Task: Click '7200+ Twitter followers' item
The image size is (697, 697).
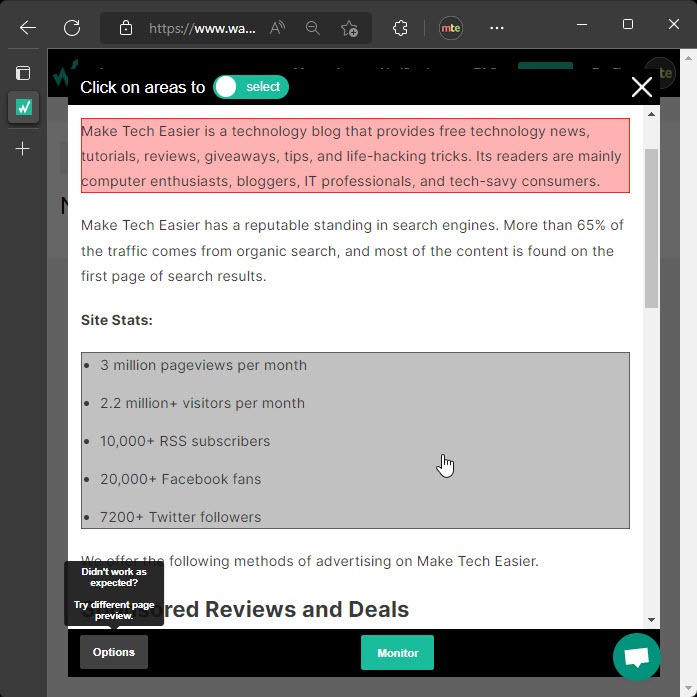Action: coord(180,517)
